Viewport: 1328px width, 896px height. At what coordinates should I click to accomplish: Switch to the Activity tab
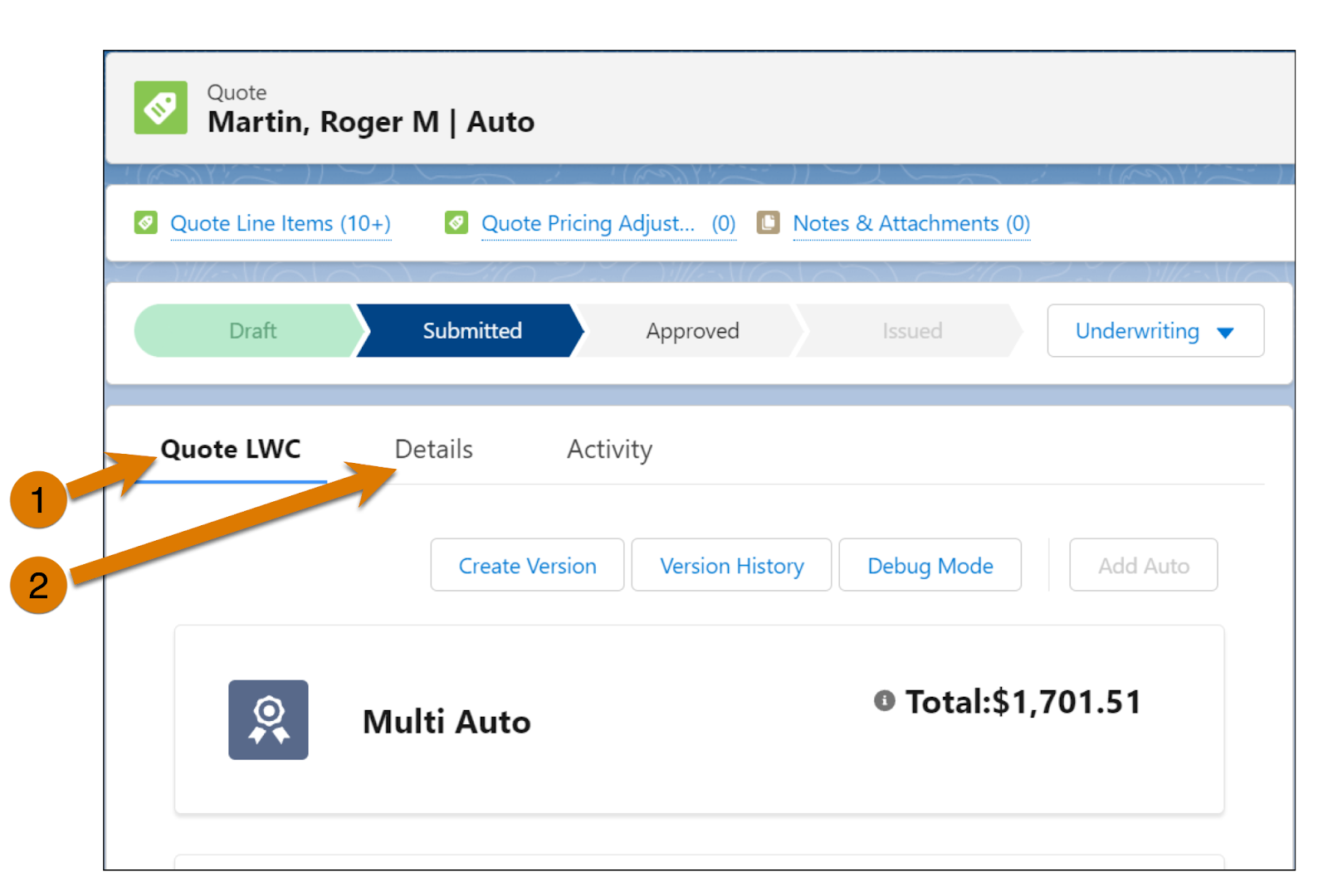[x=610, y=450]
